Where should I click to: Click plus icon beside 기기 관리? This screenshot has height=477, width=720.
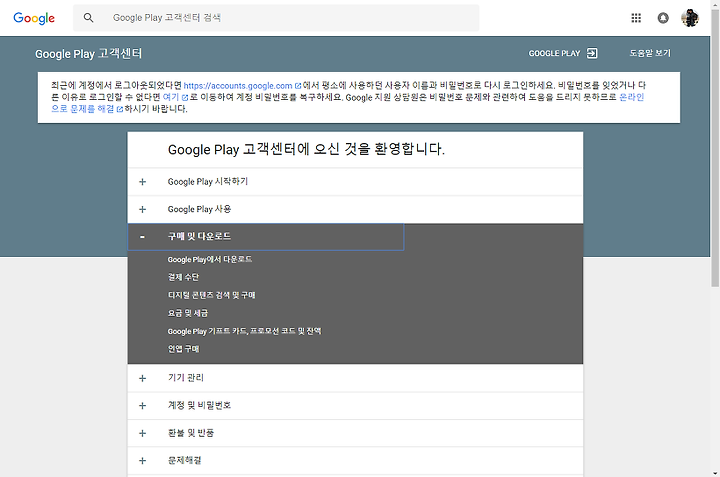click(142, 378)
